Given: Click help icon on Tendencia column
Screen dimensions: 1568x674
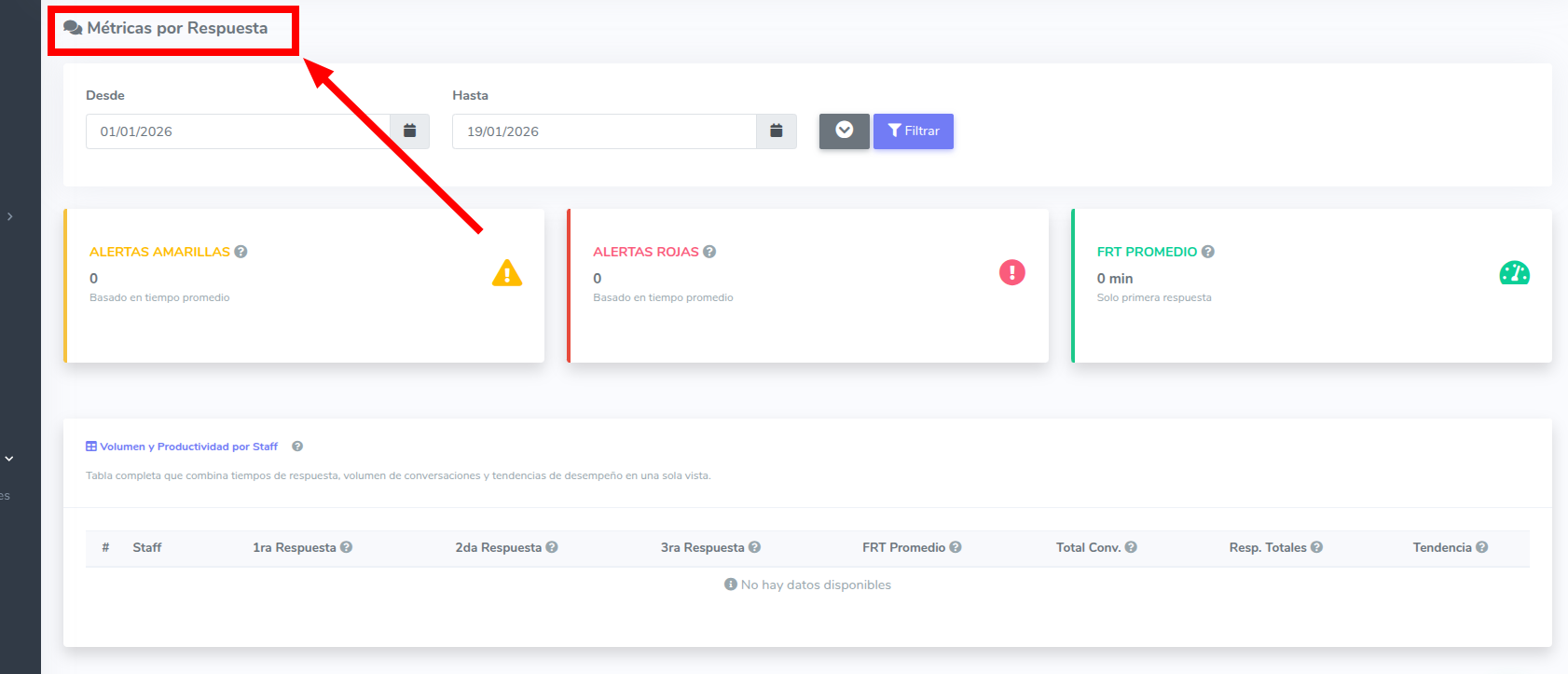Looking at the screenshot, I should 1482,547.
